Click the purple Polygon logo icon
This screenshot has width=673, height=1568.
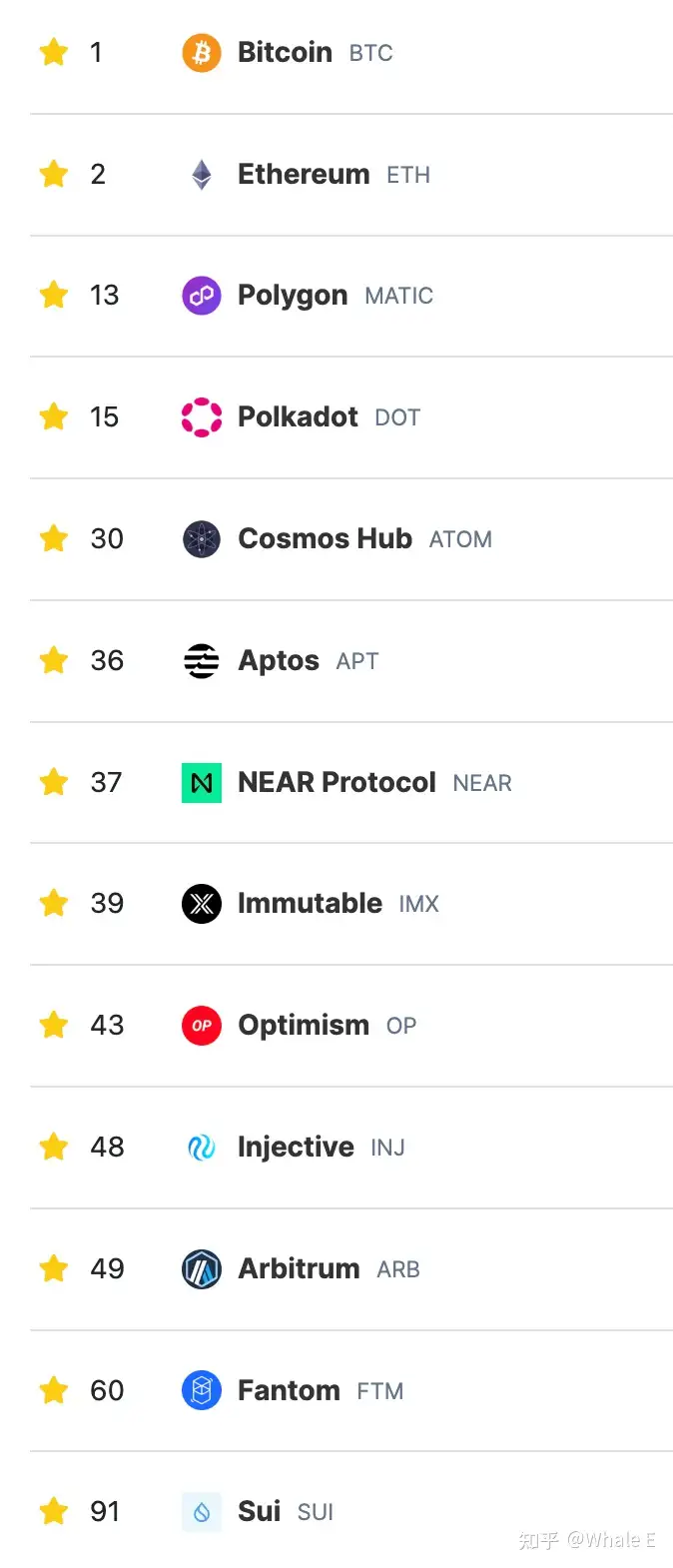tap(202, 296)
